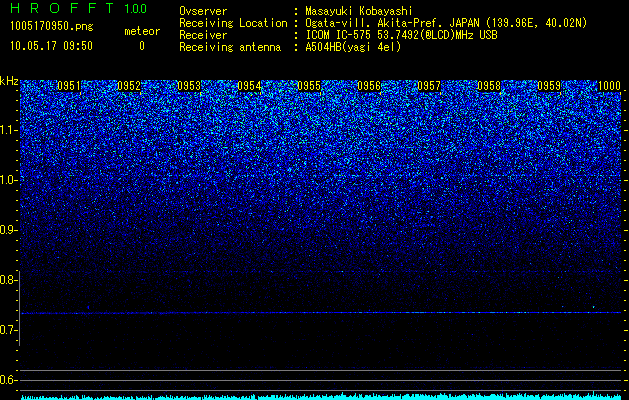Click the 1.1 frequency axis label
The height and width of the screenshot is (400, 629).
click(x=9, y=130)
